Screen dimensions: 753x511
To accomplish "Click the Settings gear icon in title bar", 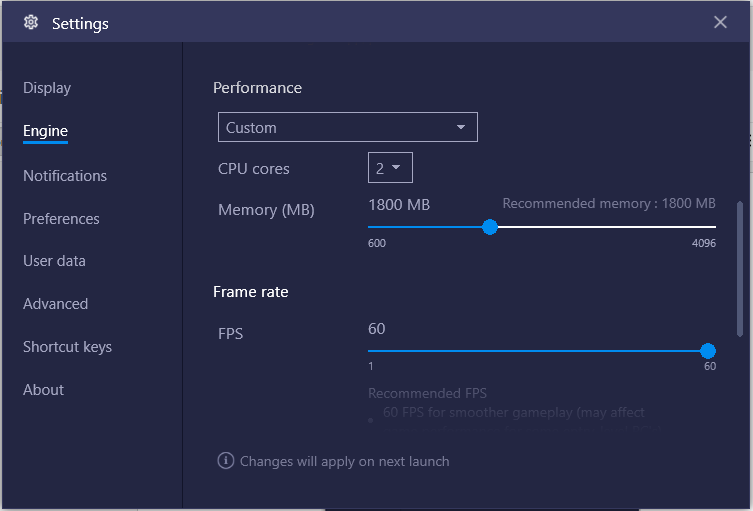I will pyautogui.click(x=31, y=22).
